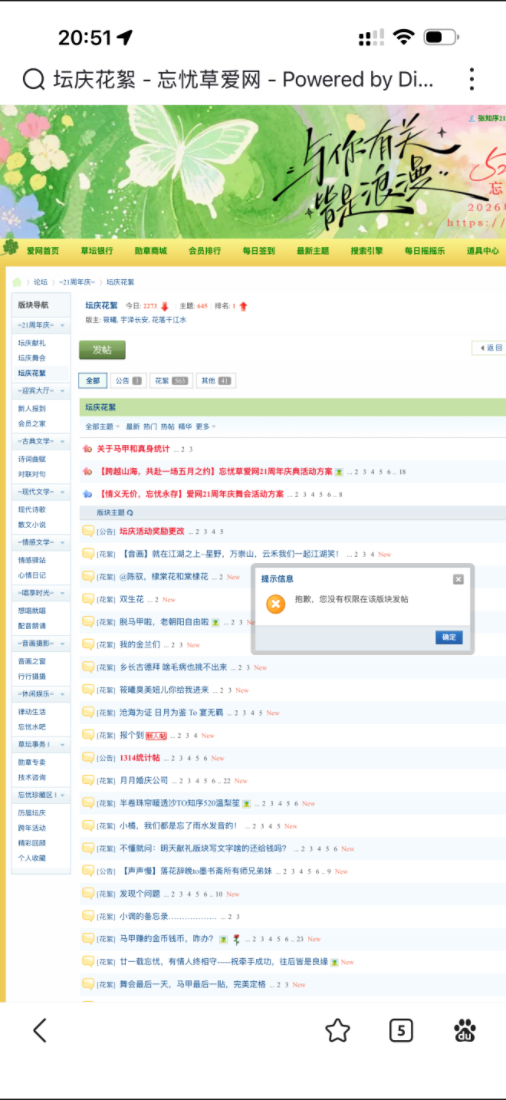Go back with the bottom arrow
Viewport: 506px width, 1100px height.
click(x=40, y=1030)
